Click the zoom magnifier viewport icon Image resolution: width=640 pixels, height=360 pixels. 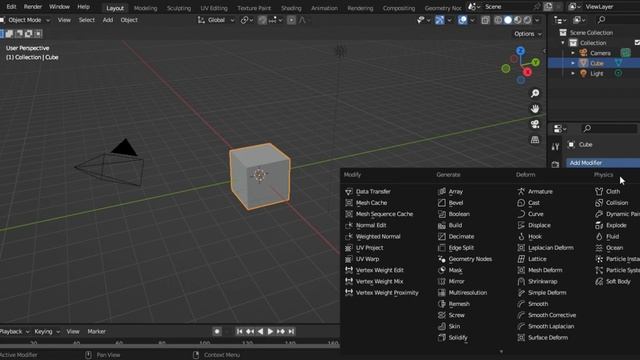(535, 93)
